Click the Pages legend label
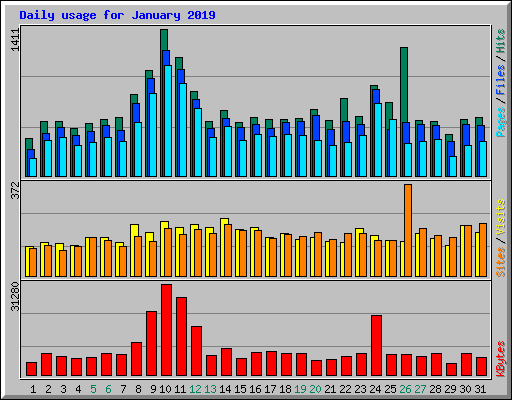Image resolution: width=512 pixels, height=400 pixels. tap(501, 122)
